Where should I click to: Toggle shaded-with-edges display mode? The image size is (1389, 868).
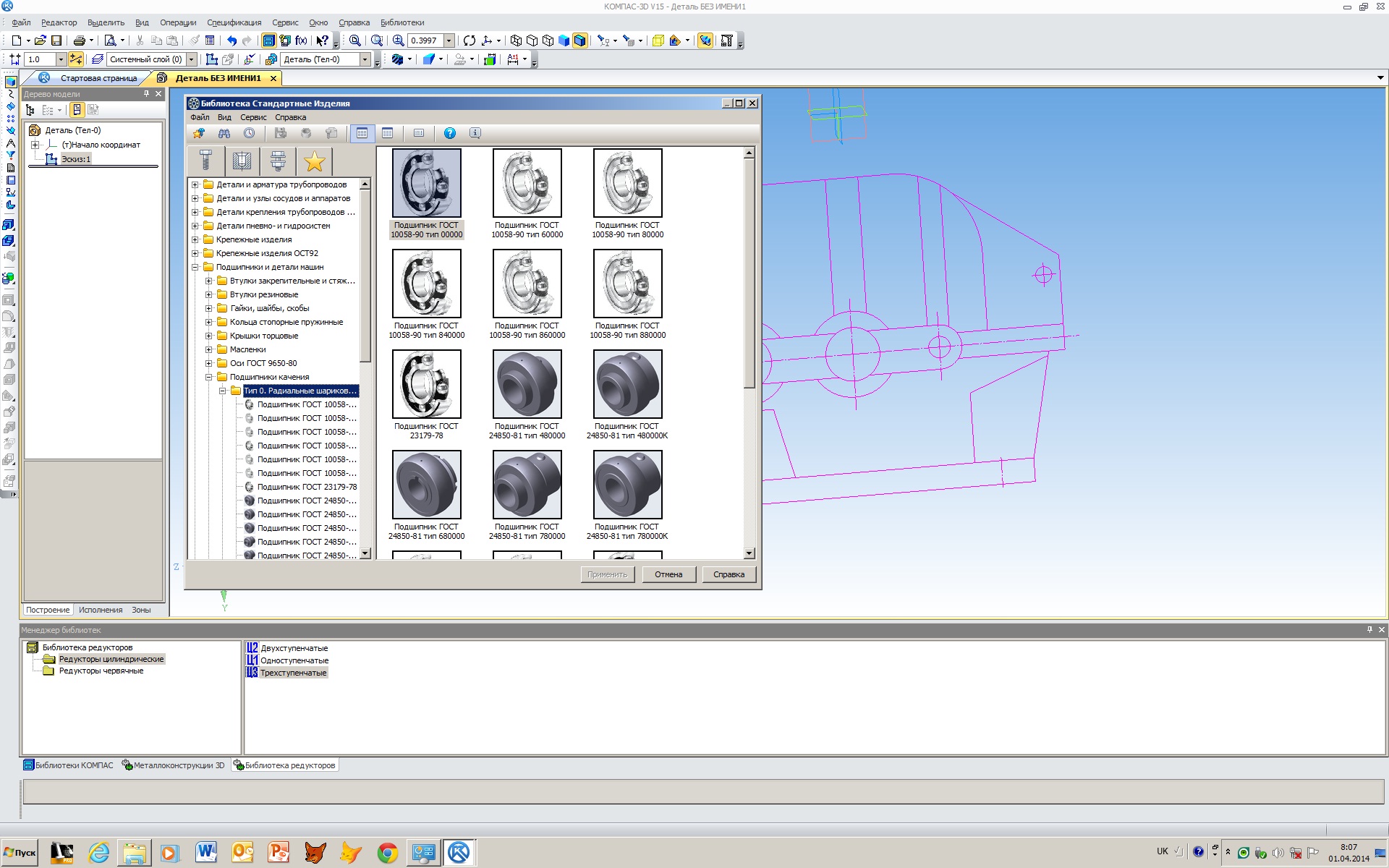tap(579, 41)
